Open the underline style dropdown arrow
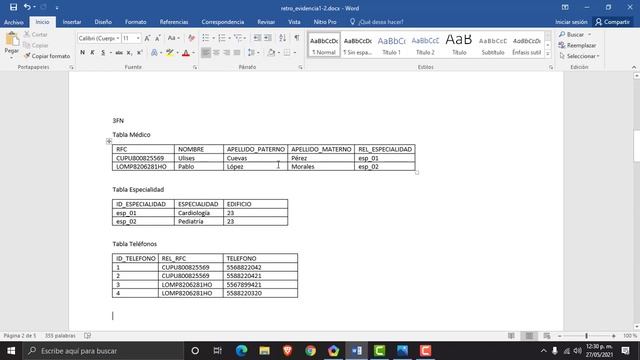 (111, 52)
